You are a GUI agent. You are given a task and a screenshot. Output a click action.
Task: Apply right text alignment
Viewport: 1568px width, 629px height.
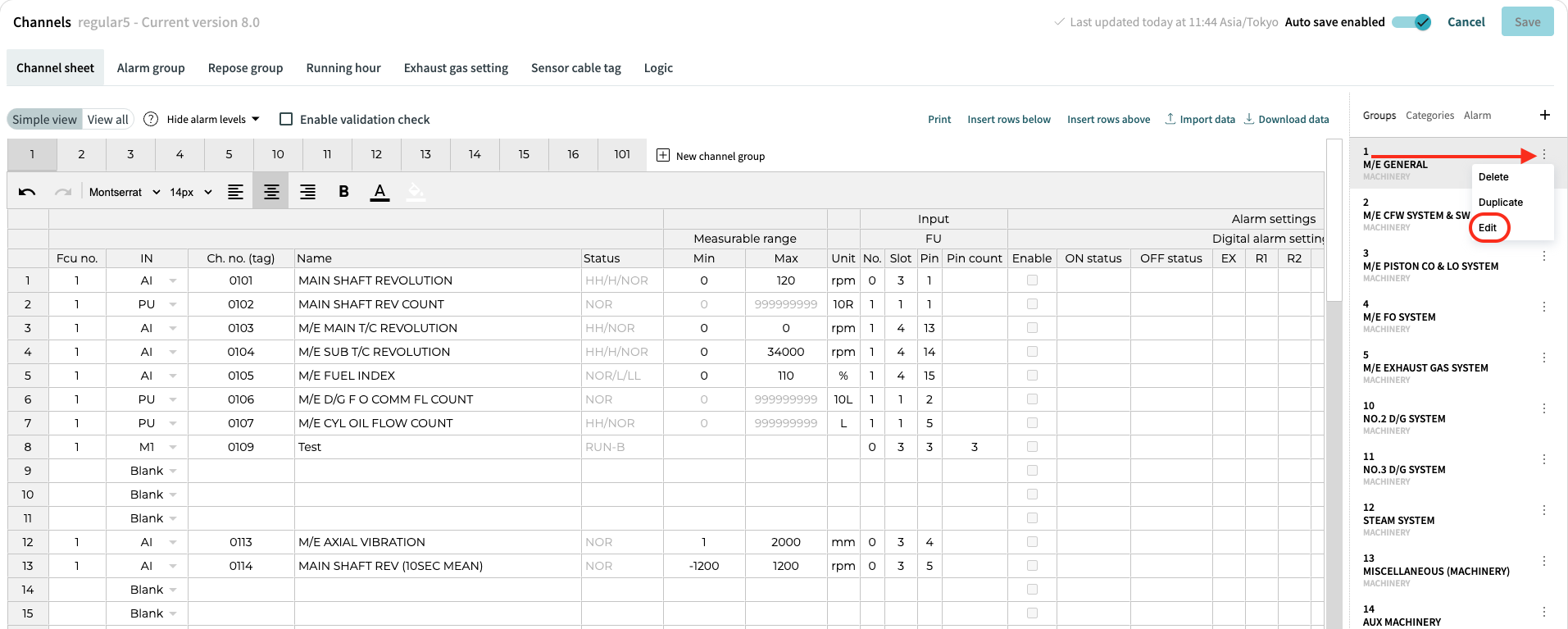click(307, 192)
